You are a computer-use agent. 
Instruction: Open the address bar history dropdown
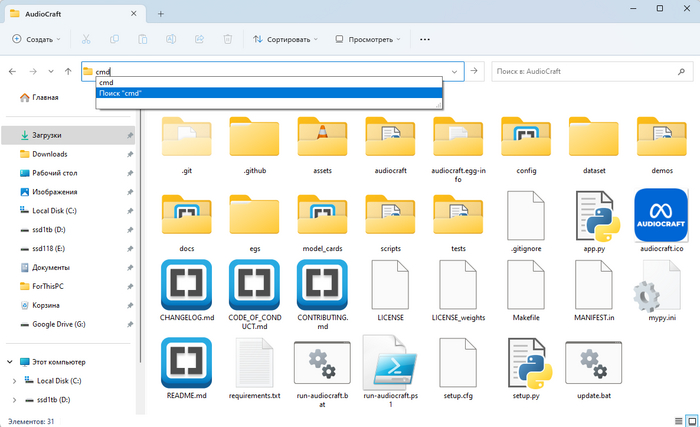[x=456, y=72]
